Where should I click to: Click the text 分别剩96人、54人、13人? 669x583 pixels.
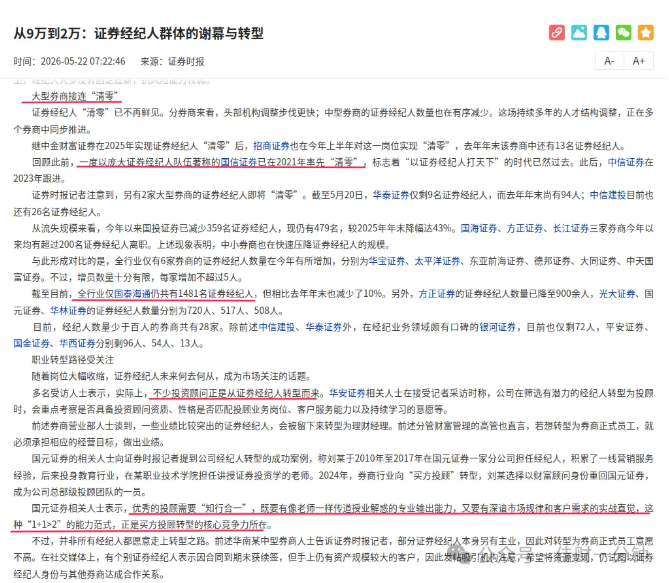(x=149, y=343)
